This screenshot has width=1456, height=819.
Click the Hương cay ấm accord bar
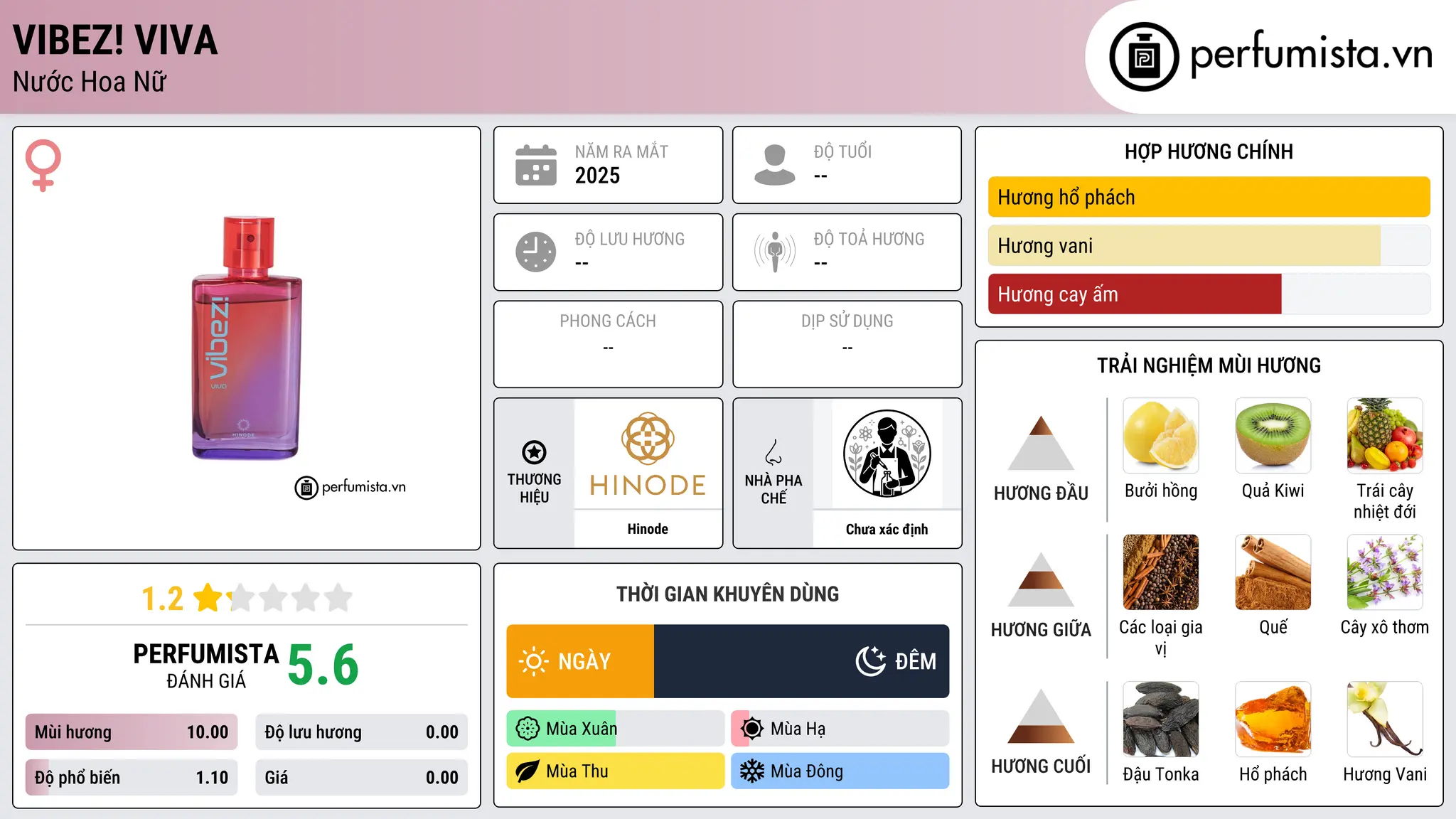[x=1209, y=294]
